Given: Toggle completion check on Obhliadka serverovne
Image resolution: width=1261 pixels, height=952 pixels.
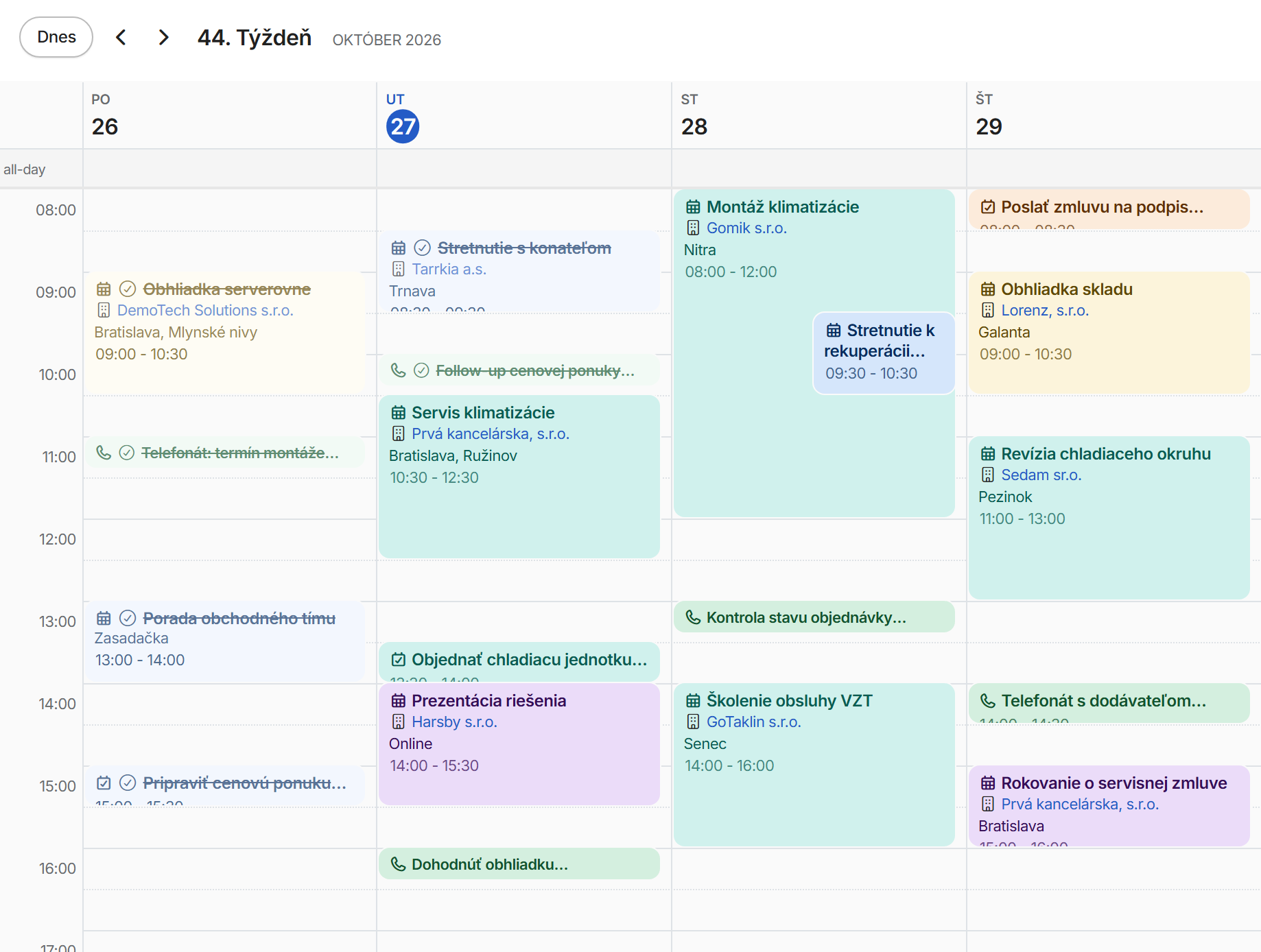Looking at the screenshot, I should 128,289.
